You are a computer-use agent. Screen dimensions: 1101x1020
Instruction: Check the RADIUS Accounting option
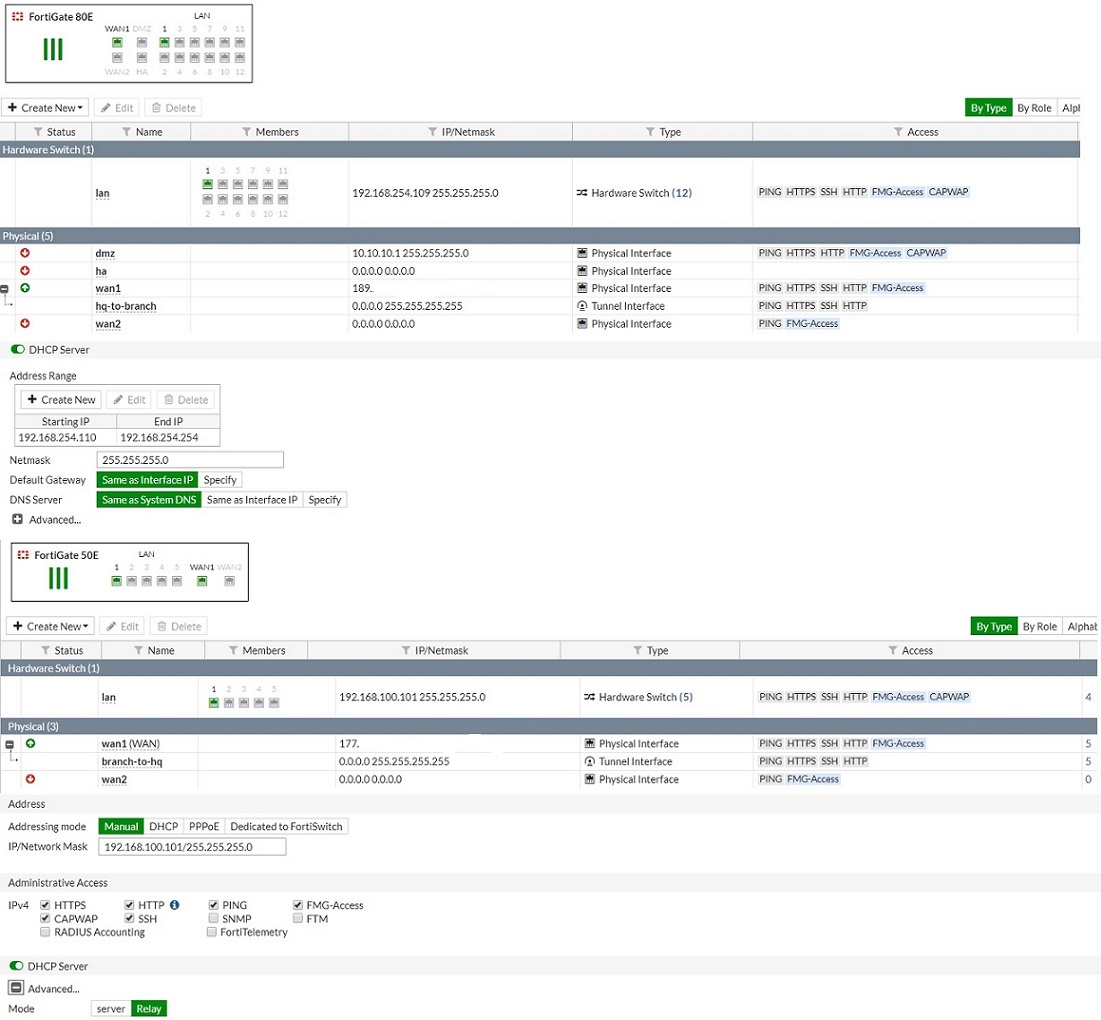(x=45, y=931)
